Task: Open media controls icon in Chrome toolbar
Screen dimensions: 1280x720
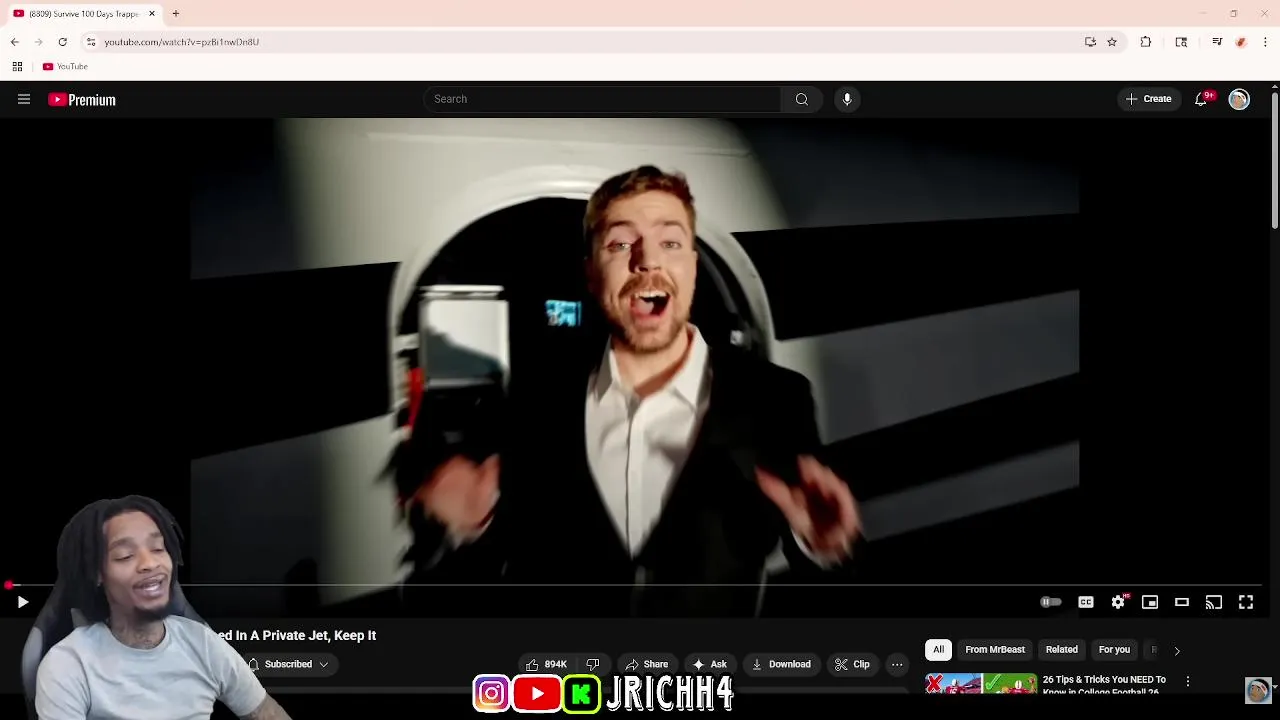Action: 1217,42
